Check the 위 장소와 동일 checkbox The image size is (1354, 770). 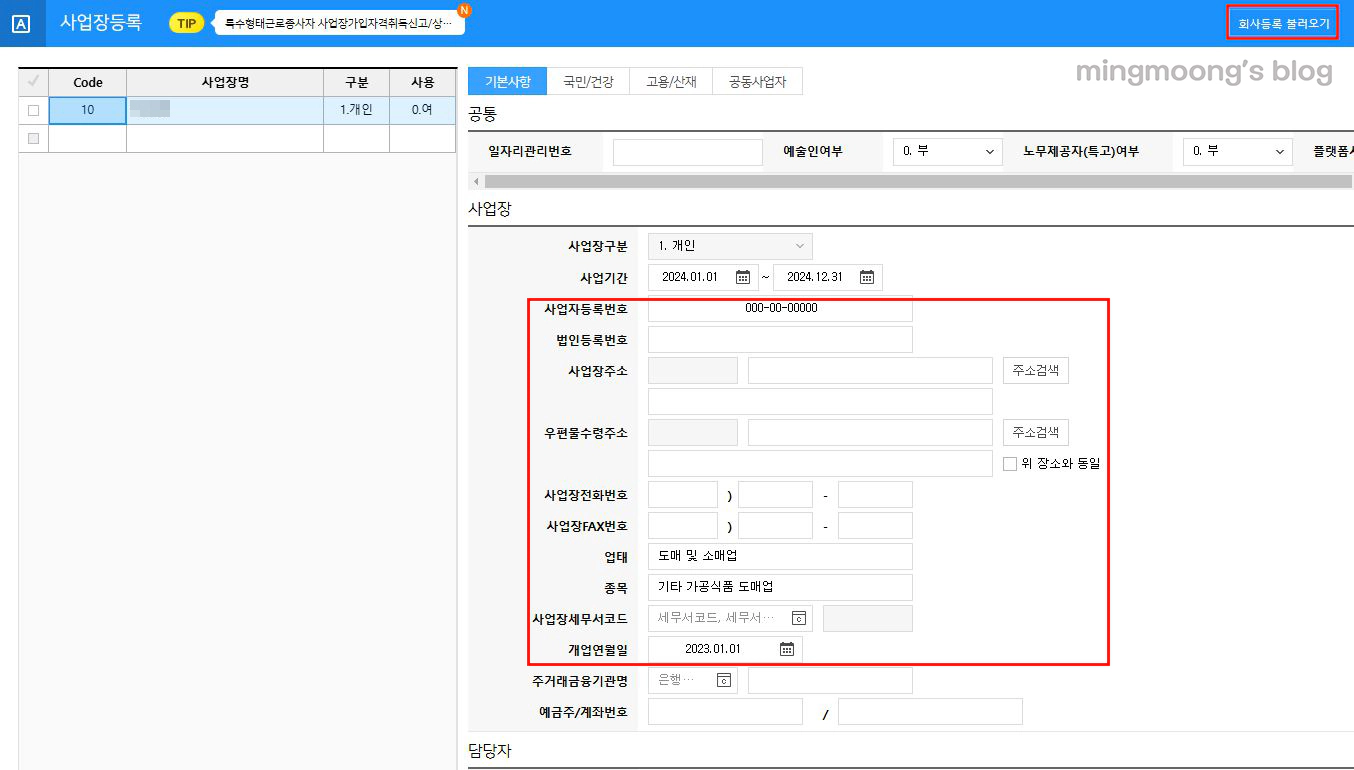pos(1010,462)
